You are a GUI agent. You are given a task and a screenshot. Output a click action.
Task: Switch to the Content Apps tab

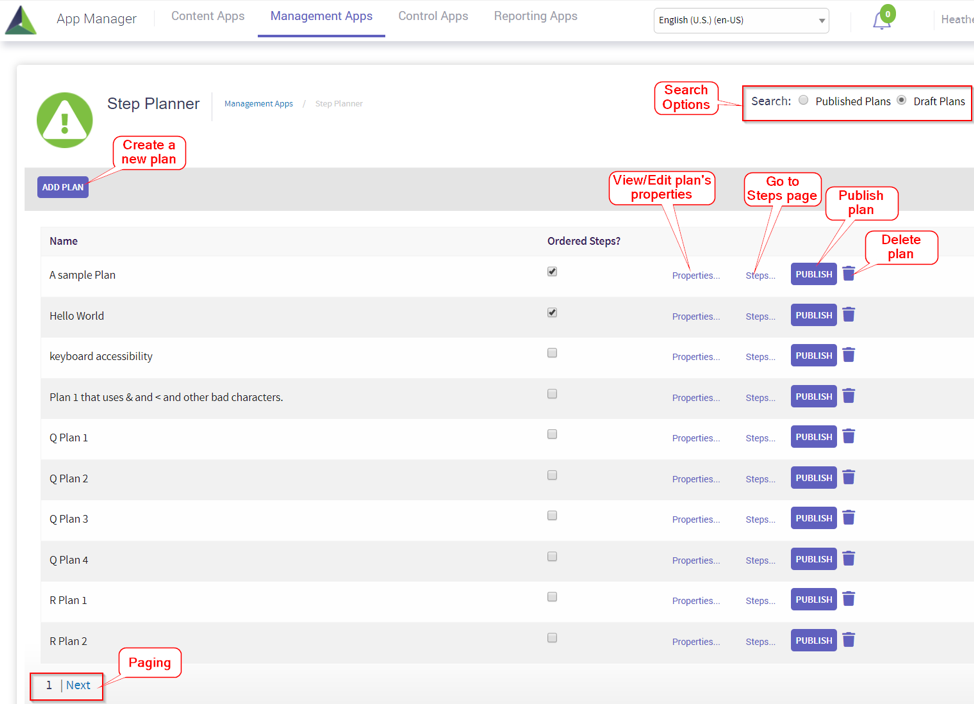click(x=208, y=16)
